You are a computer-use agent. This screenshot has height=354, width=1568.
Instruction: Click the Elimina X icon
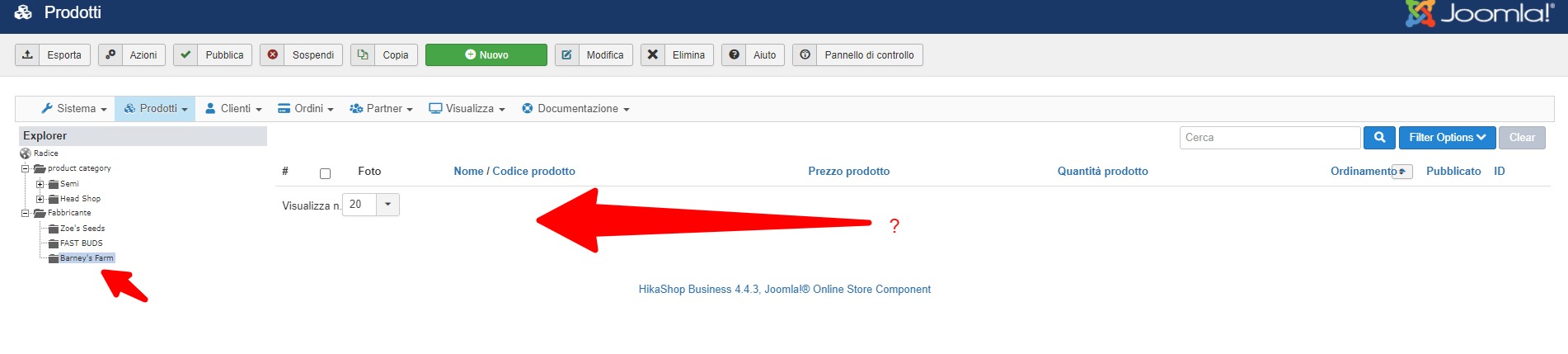coord(652,54)
